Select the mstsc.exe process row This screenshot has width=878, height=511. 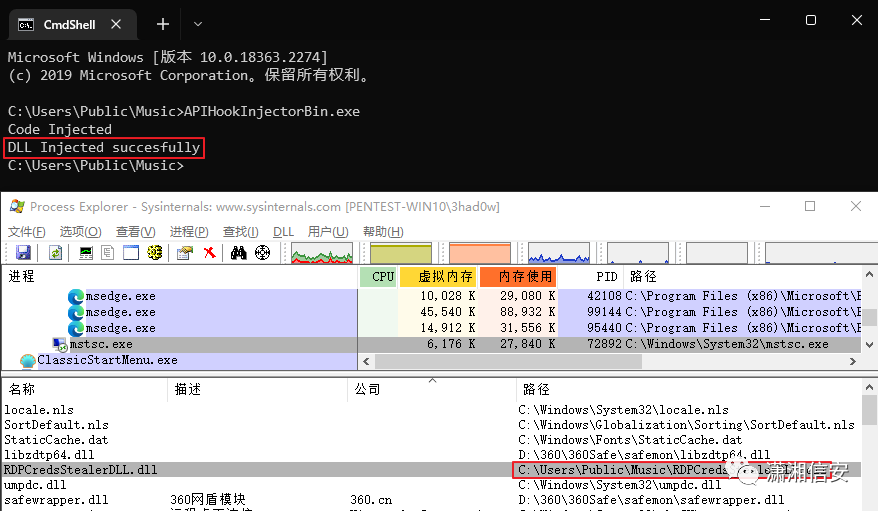coord(431,344)
